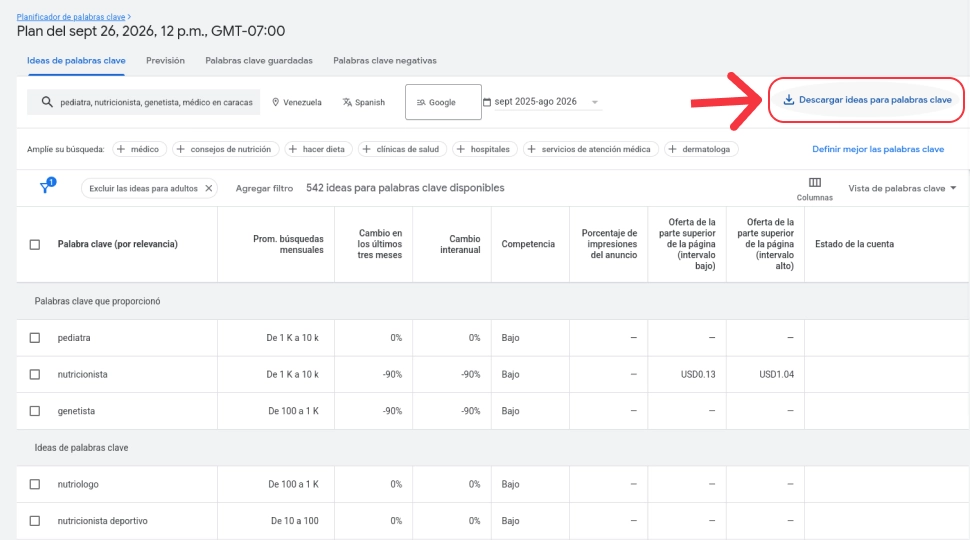
Task: Add the dermatologa suggestion chip
Action: (701, 149)
